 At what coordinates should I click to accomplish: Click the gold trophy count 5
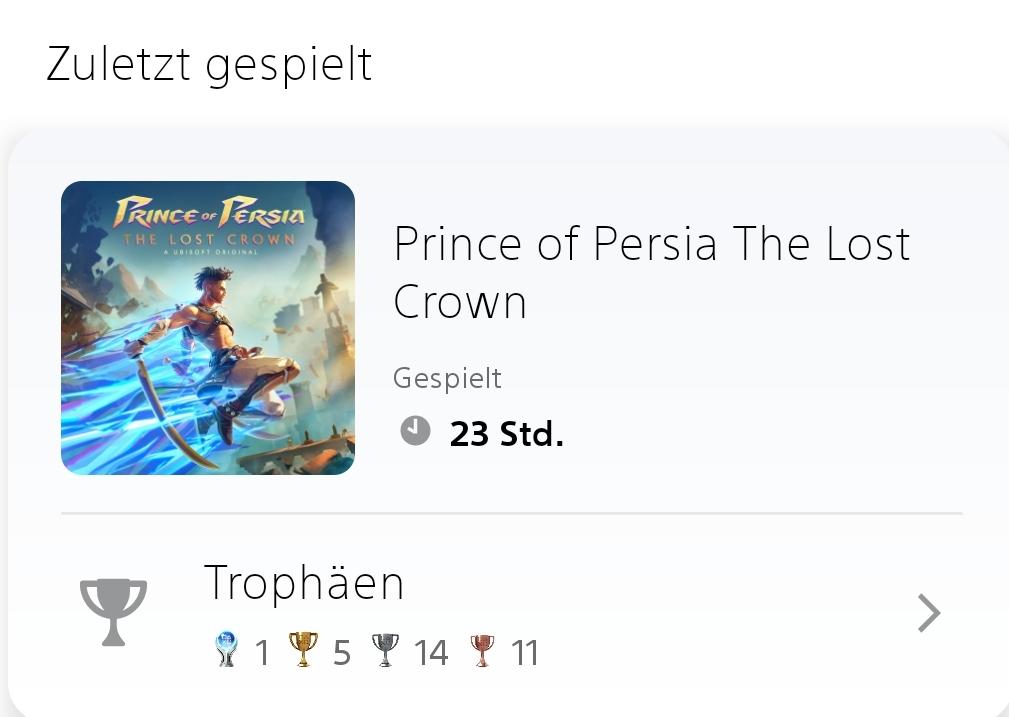tap(342, 653)
